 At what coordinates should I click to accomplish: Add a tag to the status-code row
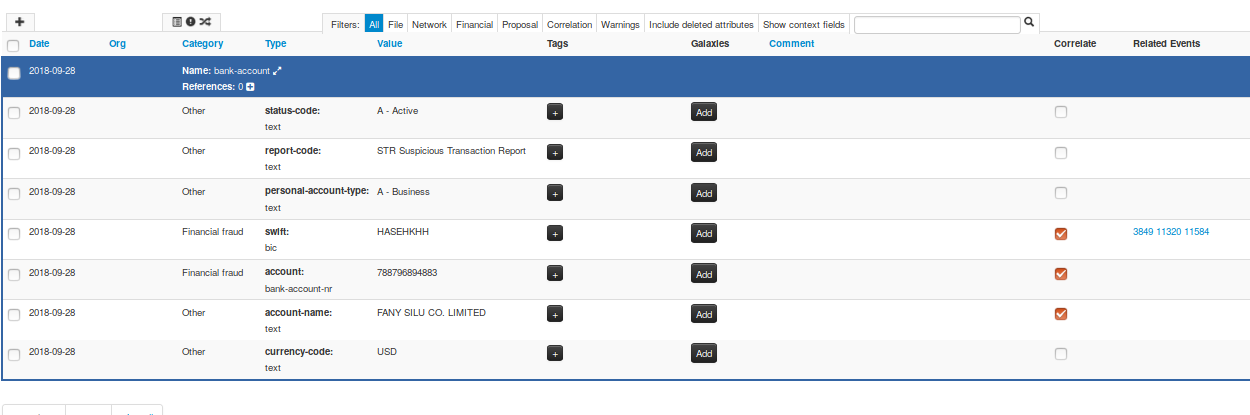(556, 112)
